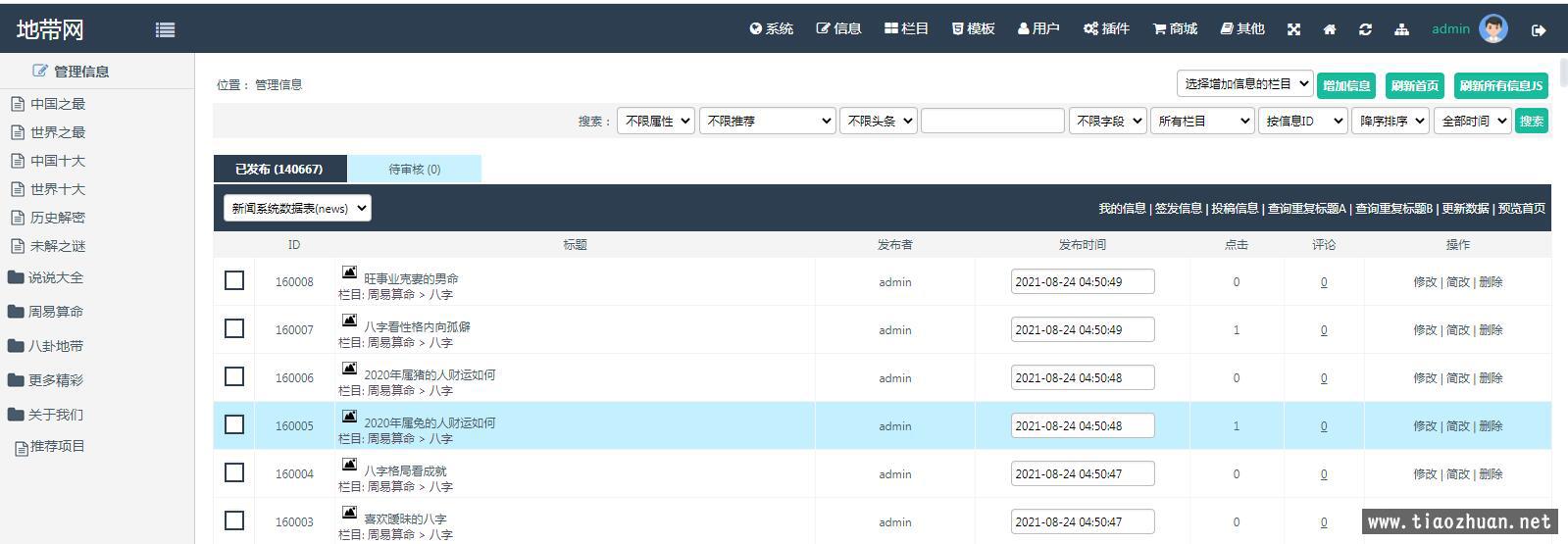This screenshot has height=544, width=1568.
Task: Click the sidebar collapse list icon
Action: (165, 30)
